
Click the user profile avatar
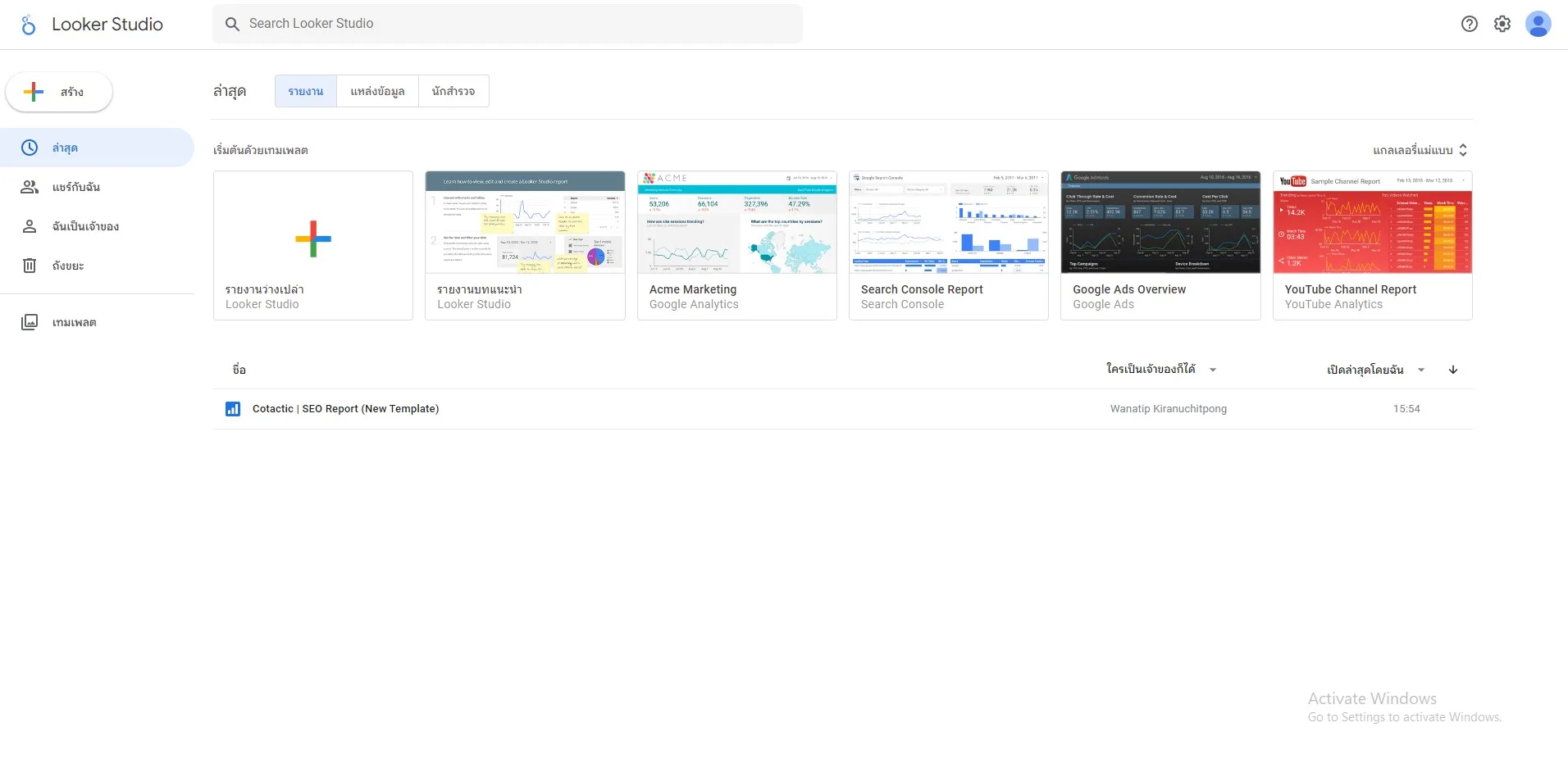1538,24
